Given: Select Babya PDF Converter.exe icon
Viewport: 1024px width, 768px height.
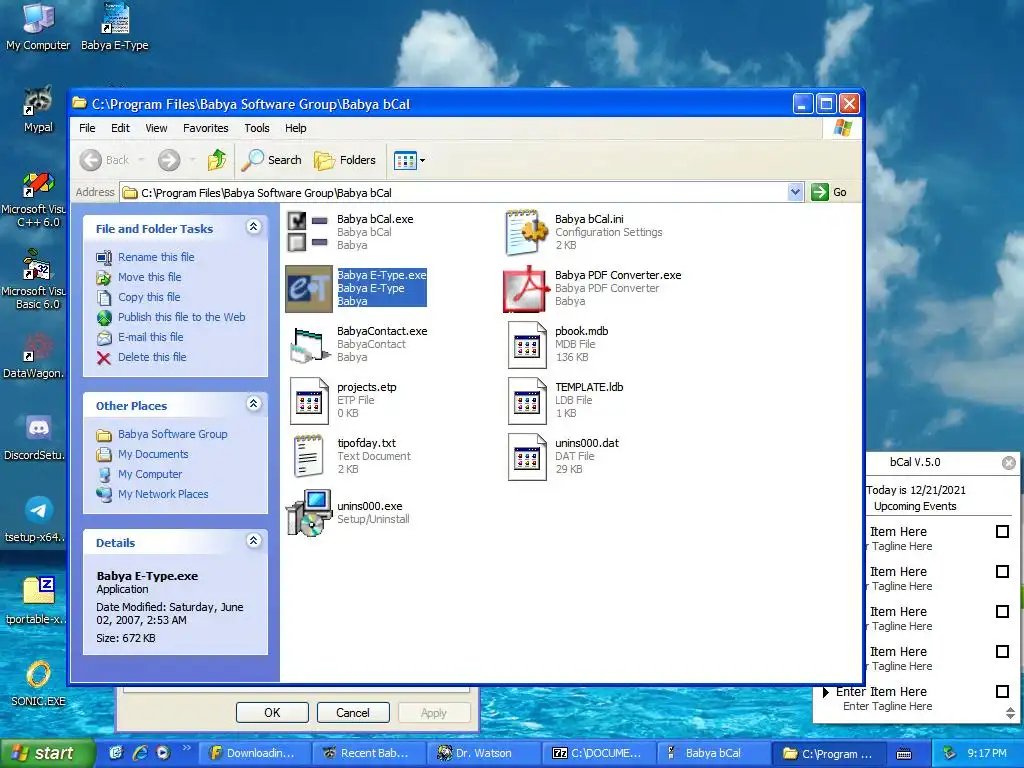Looking at the screenshot, I should pos(526,288).
